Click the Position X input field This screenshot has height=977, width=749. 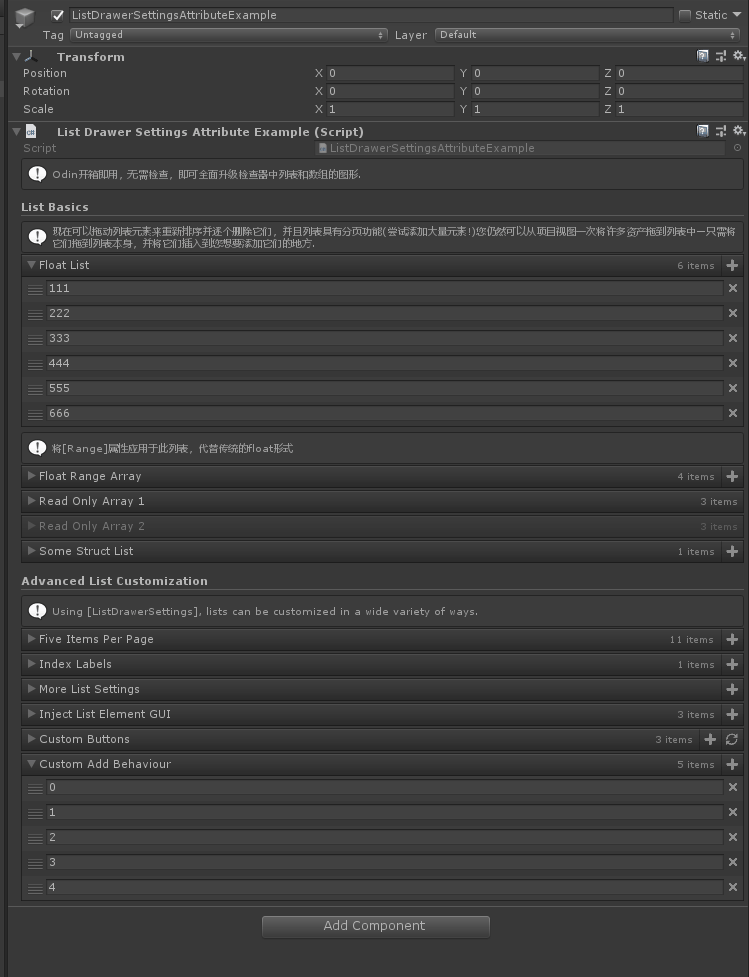tap(389, 74)
